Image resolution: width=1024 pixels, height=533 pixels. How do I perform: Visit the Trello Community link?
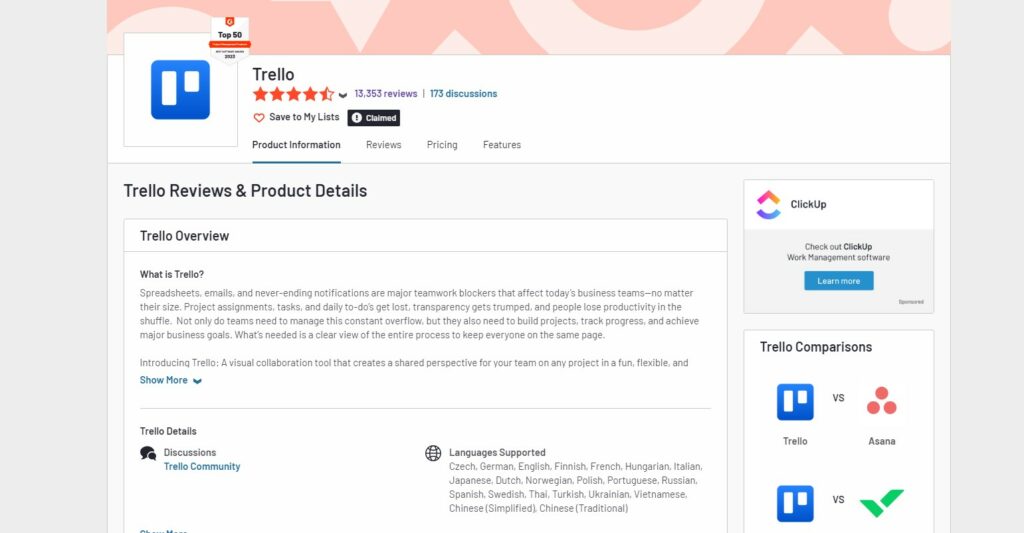(x=202, y=467)
